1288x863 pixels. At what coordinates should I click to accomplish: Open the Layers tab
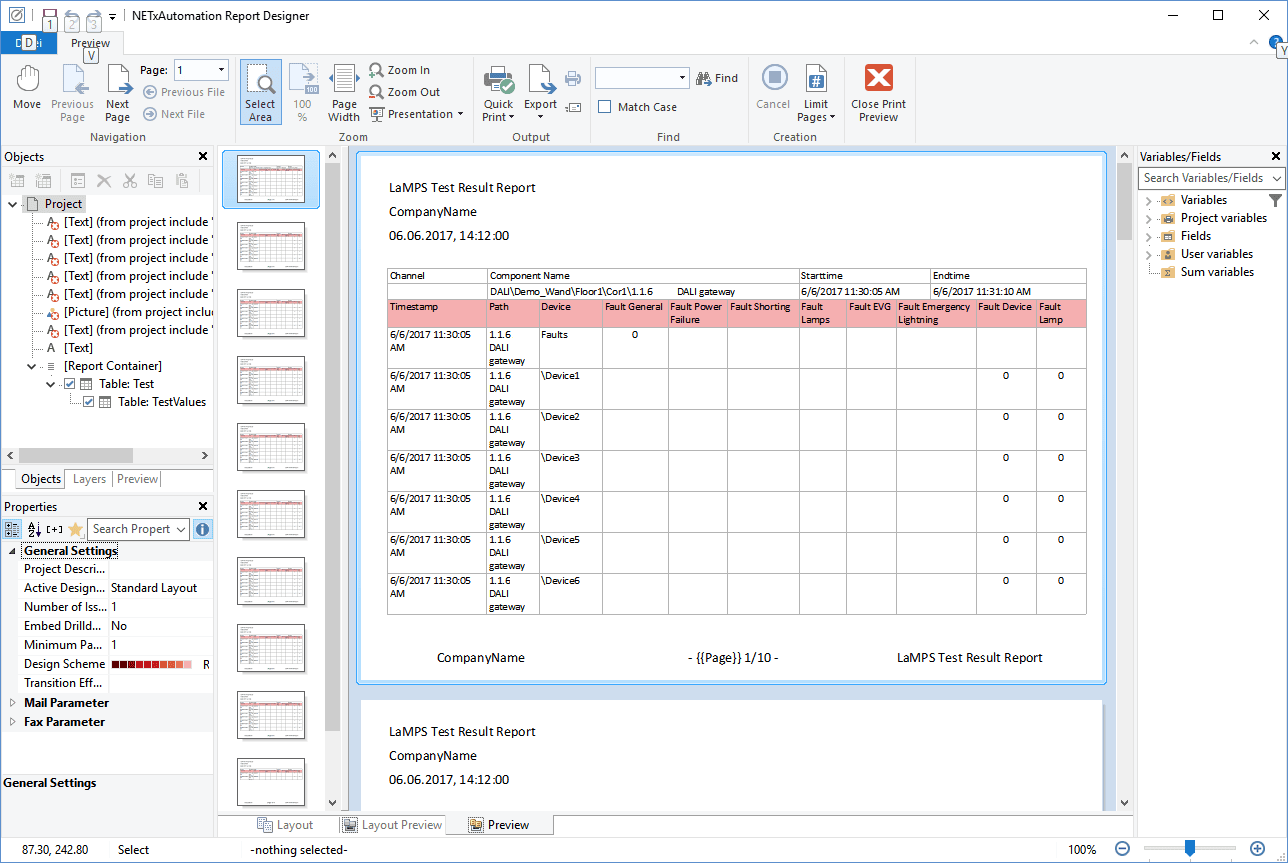point(89,479)
